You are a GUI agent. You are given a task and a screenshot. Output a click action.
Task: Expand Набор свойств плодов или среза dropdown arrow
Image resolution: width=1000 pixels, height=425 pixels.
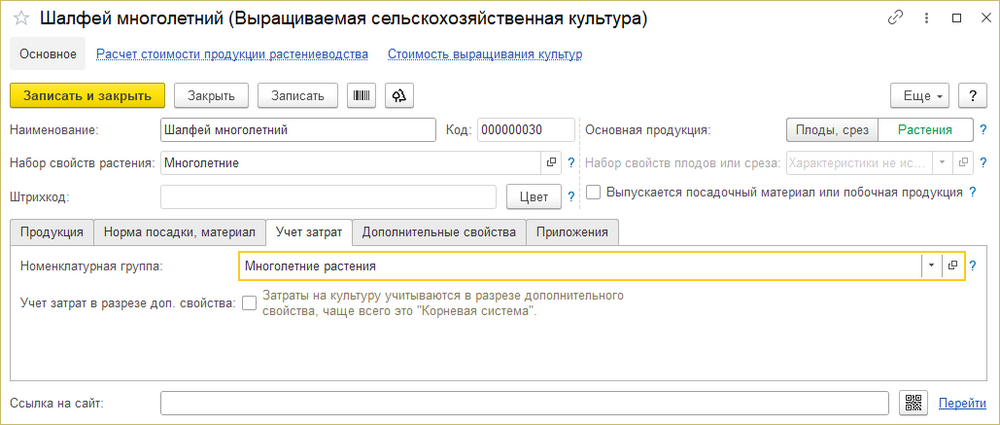943,163
